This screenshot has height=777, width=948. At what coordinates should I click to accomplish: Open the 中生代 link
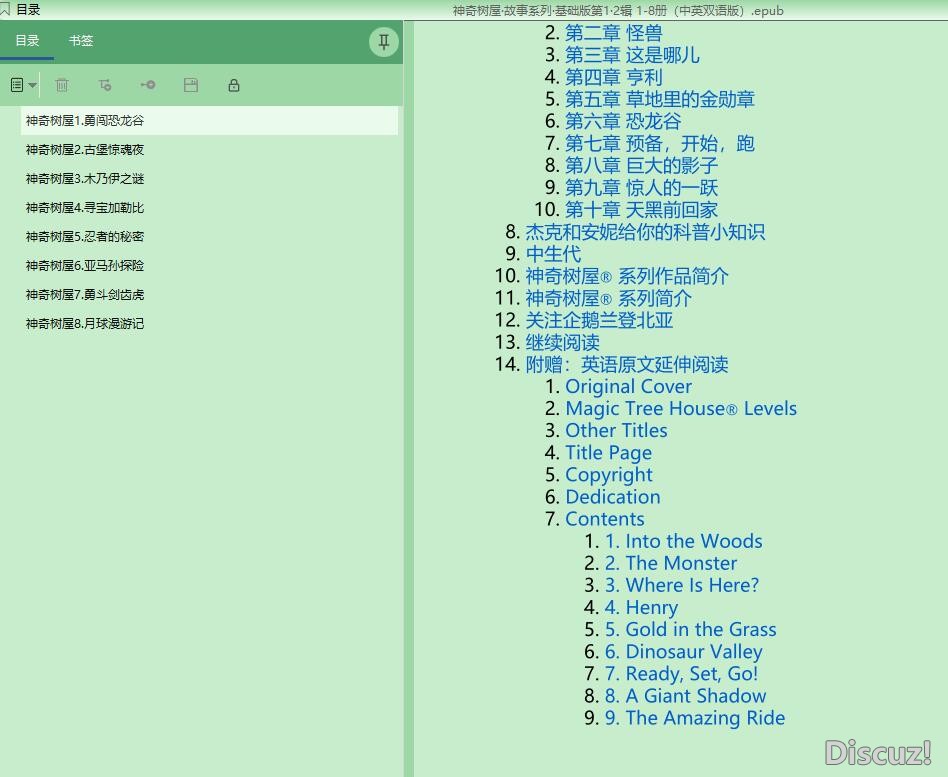point(553,254)
